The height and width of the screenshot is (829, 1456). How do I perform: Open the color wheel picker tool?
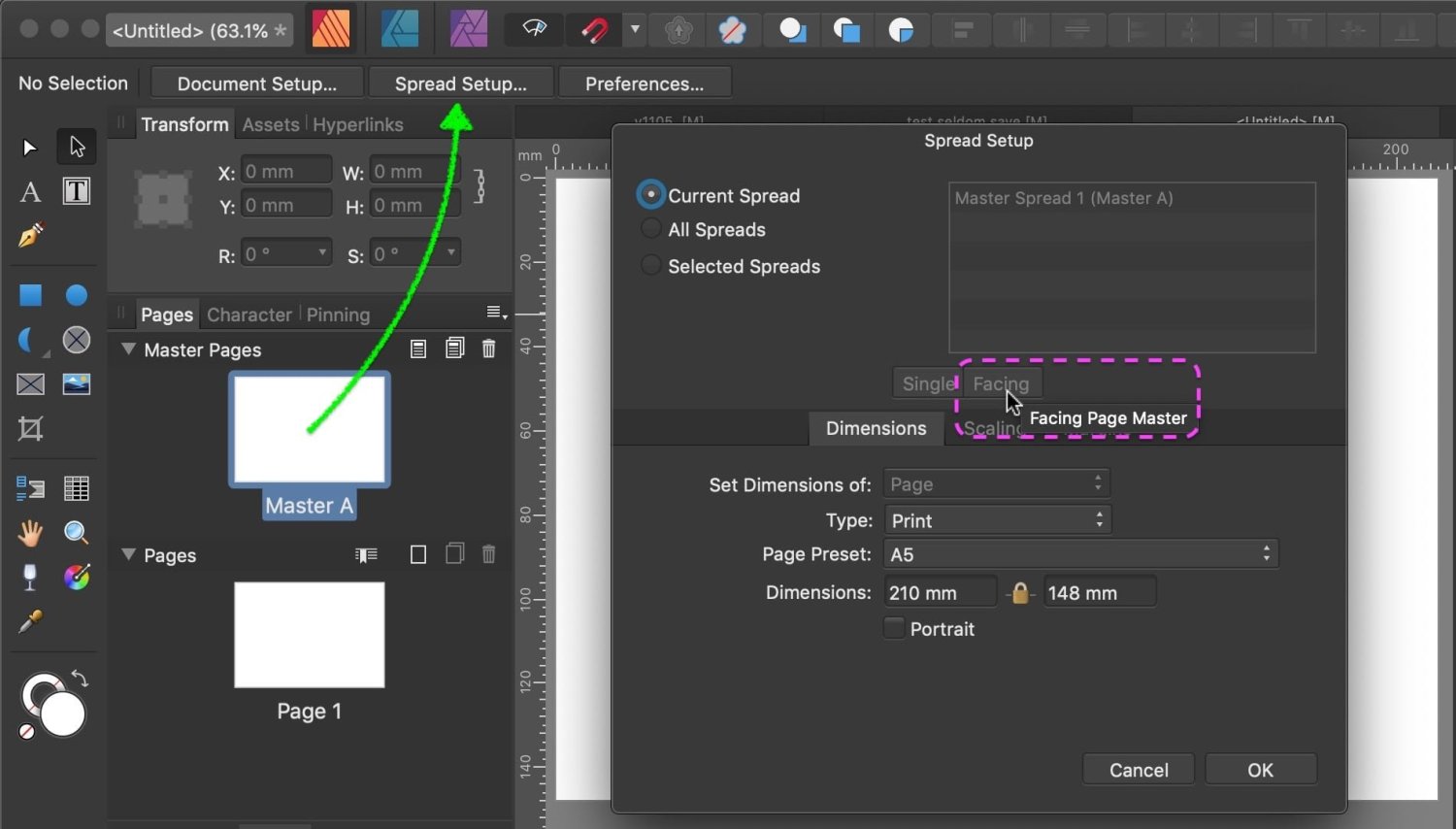(77, 578)
